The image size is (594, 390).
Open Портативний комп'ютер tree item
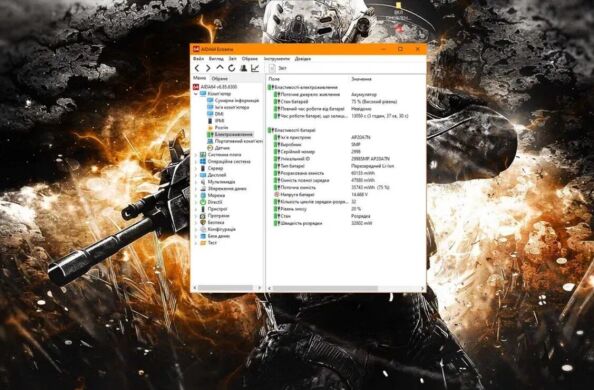click(239, 141)
